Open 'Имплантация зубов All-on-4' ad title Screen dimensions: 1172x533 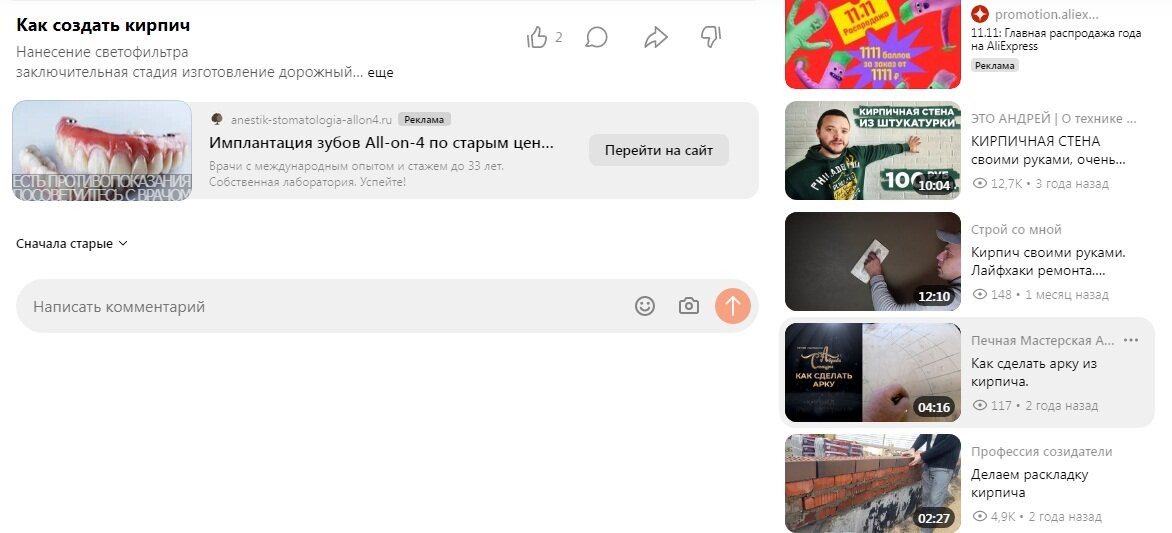click(381, 143)
